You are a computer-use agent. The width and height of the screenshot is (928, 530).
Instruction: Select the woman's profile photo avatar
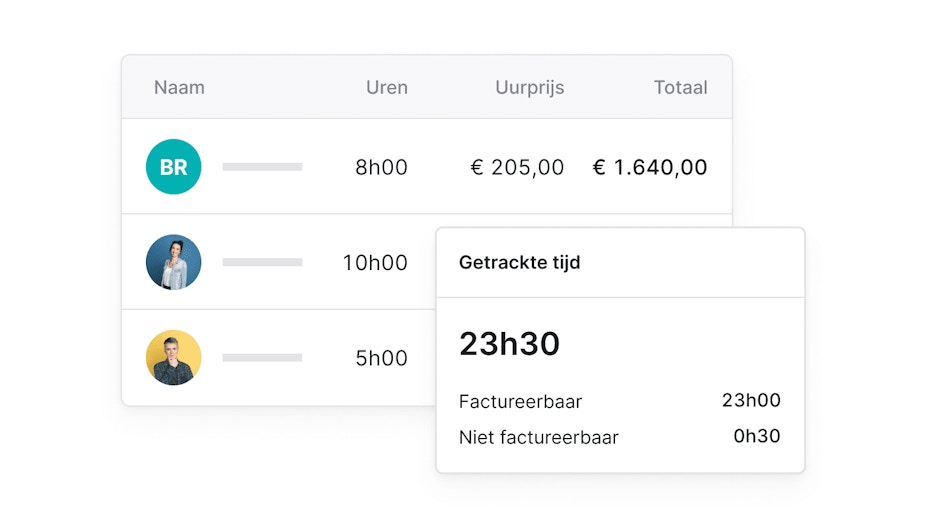point(173,262)
